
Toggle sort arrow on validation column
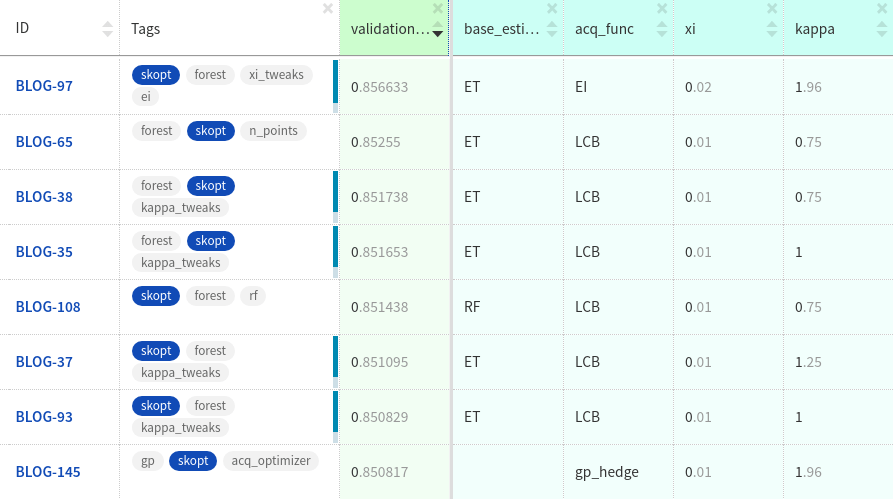coord(437,30)
